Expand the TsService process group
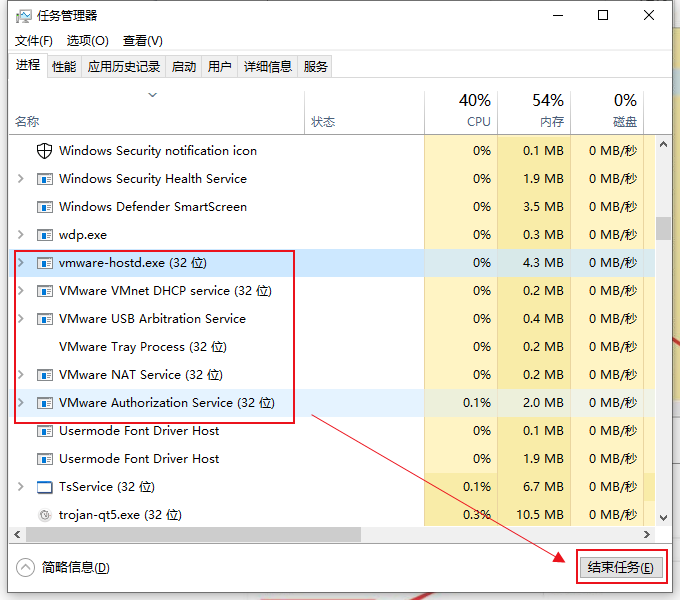The height and width of the screenshot is (600, 680). (20, 487)
